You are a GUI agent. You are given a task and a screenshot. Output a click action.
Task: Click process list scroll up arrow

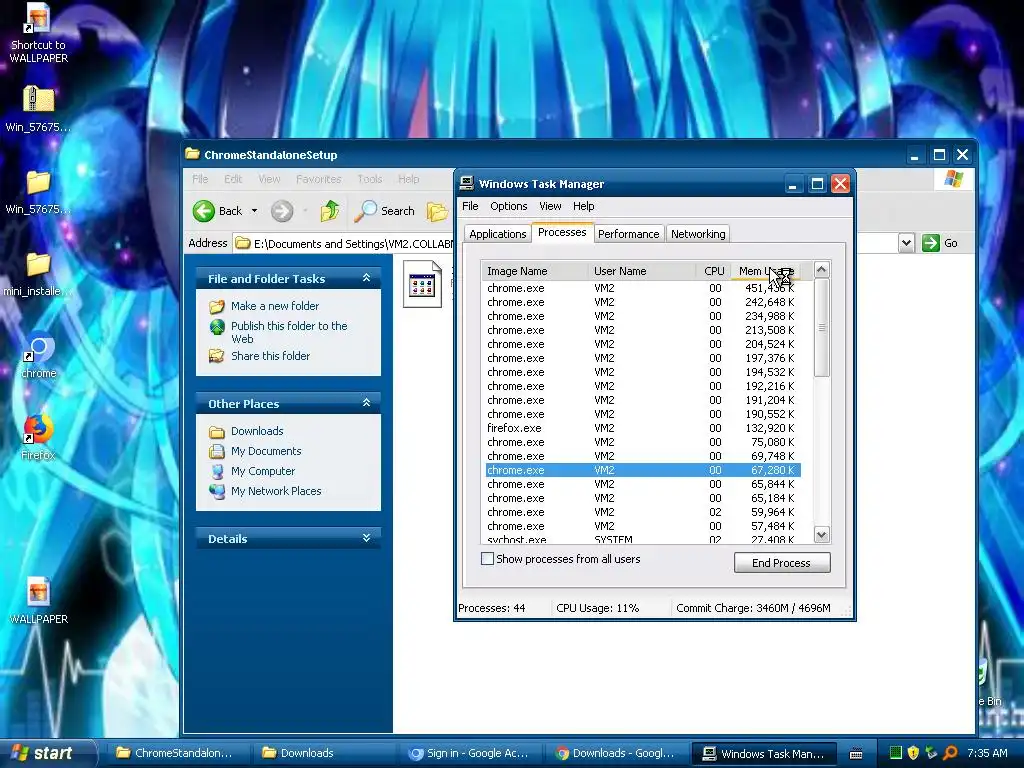(x=822, y=269)
